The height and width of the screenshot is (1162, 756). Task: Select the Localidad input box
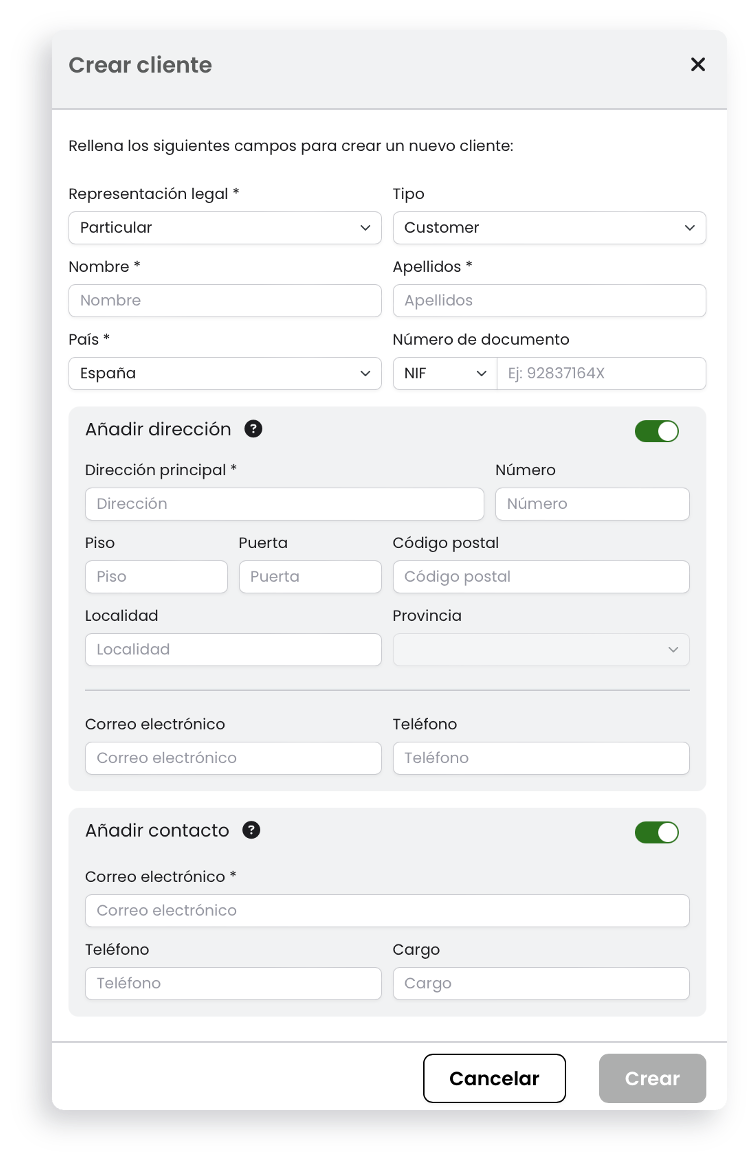[233, 649]
